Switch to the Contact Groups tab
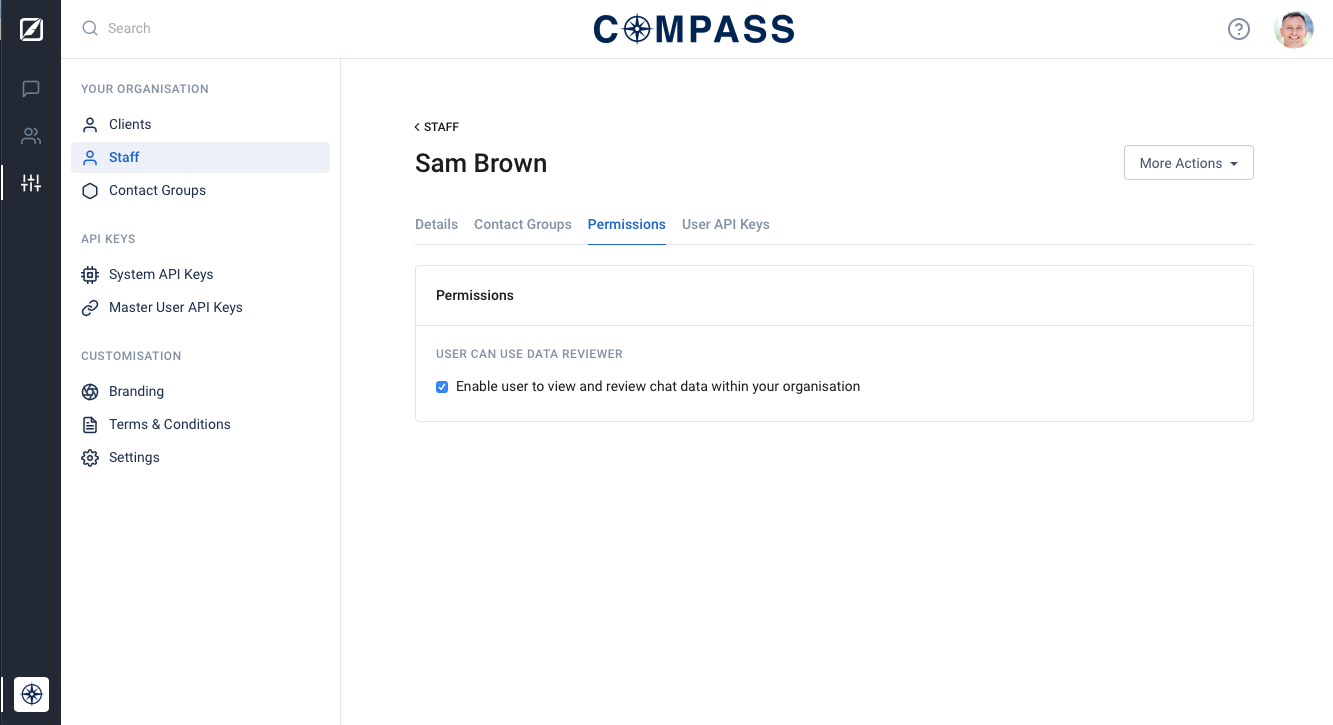Screen dimensions: 1333x725 [x=522, y=224]
